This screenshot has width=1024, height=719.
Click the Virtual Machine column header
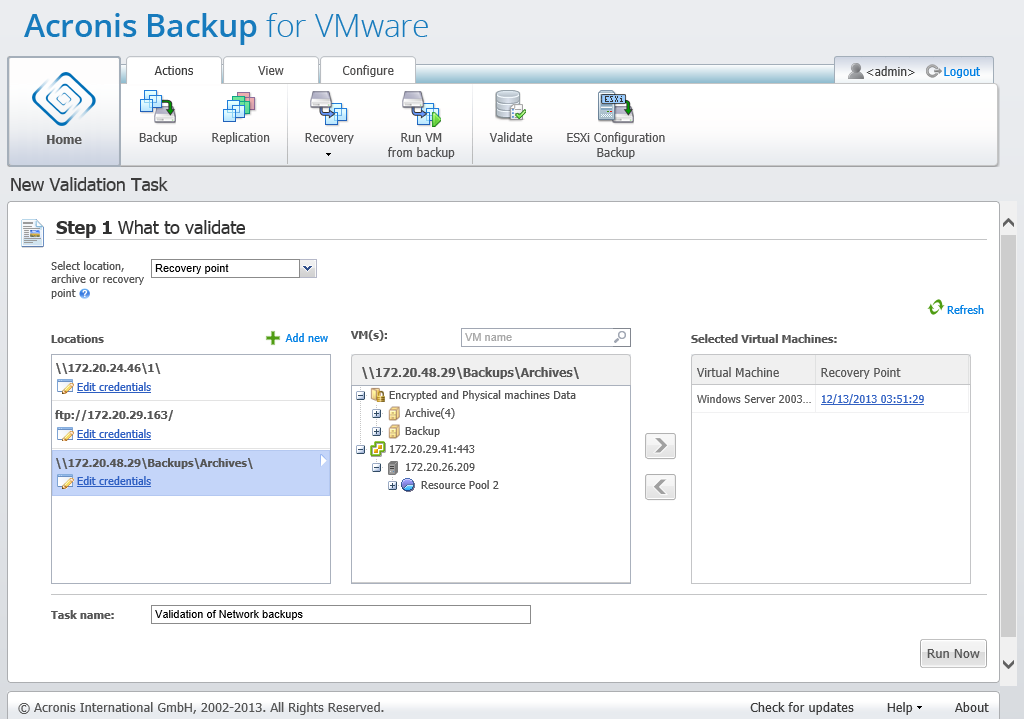tap(754, 372)
